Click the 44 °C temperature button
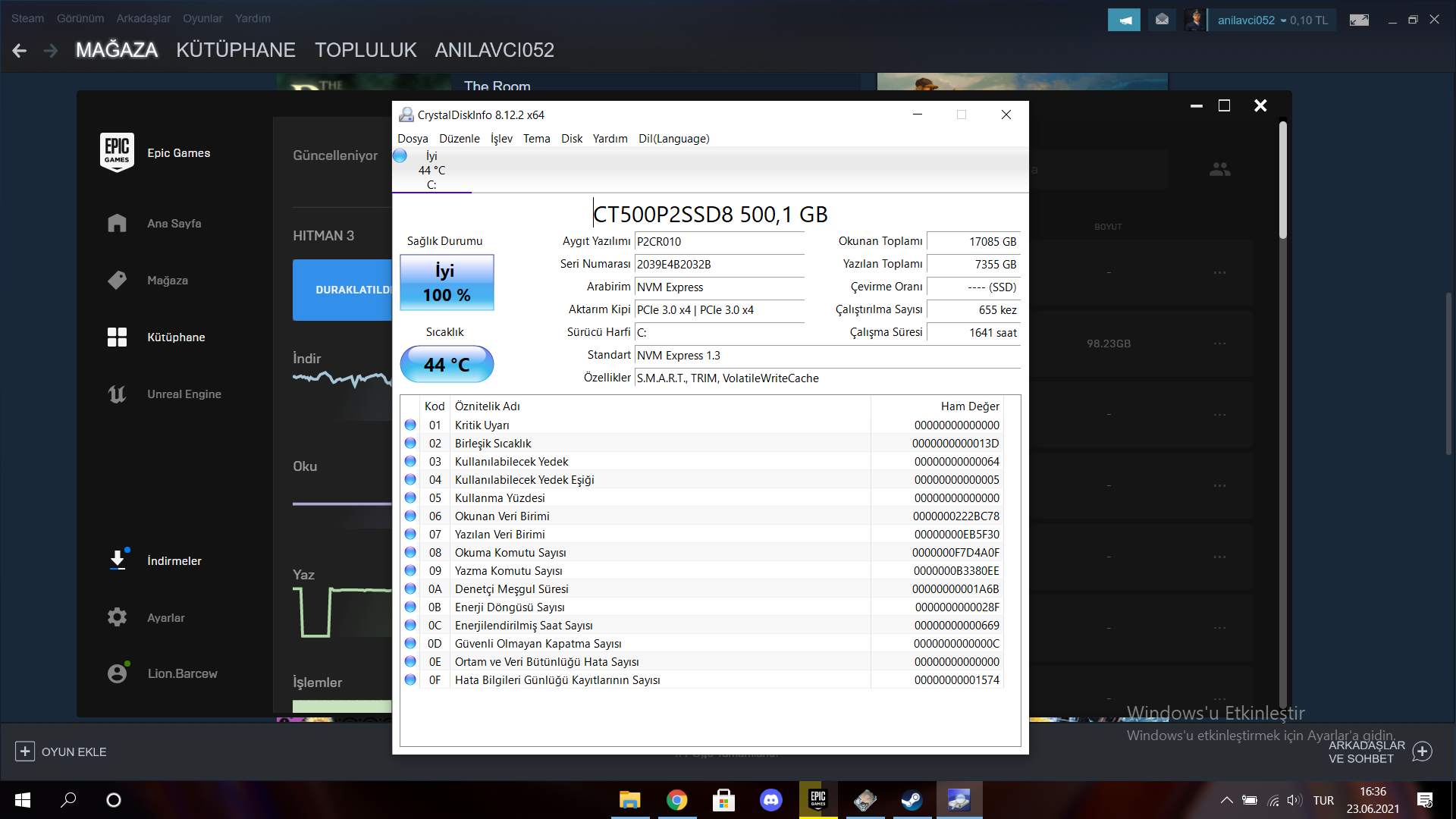1456x819 pixels. pyautogui.click(x=447, y=365)
